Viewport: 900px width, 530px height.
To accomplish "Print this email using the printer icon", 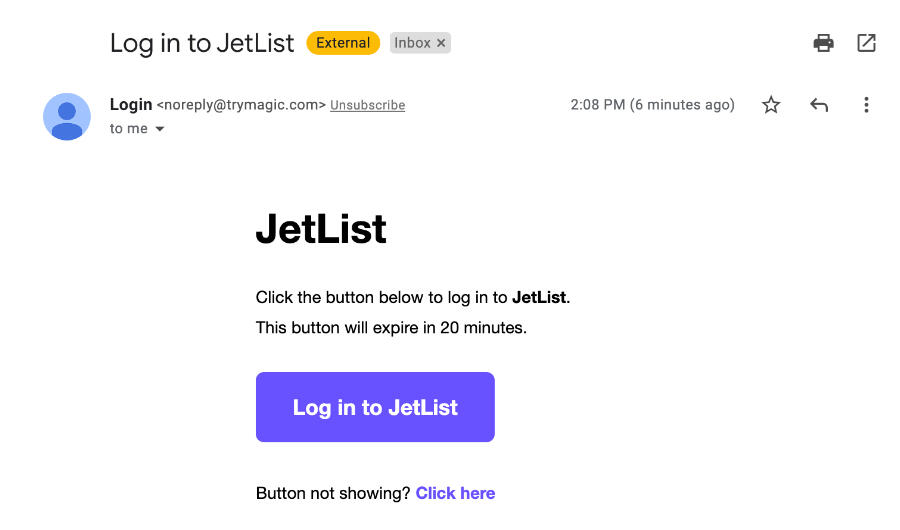I will [x=823, y=43].
